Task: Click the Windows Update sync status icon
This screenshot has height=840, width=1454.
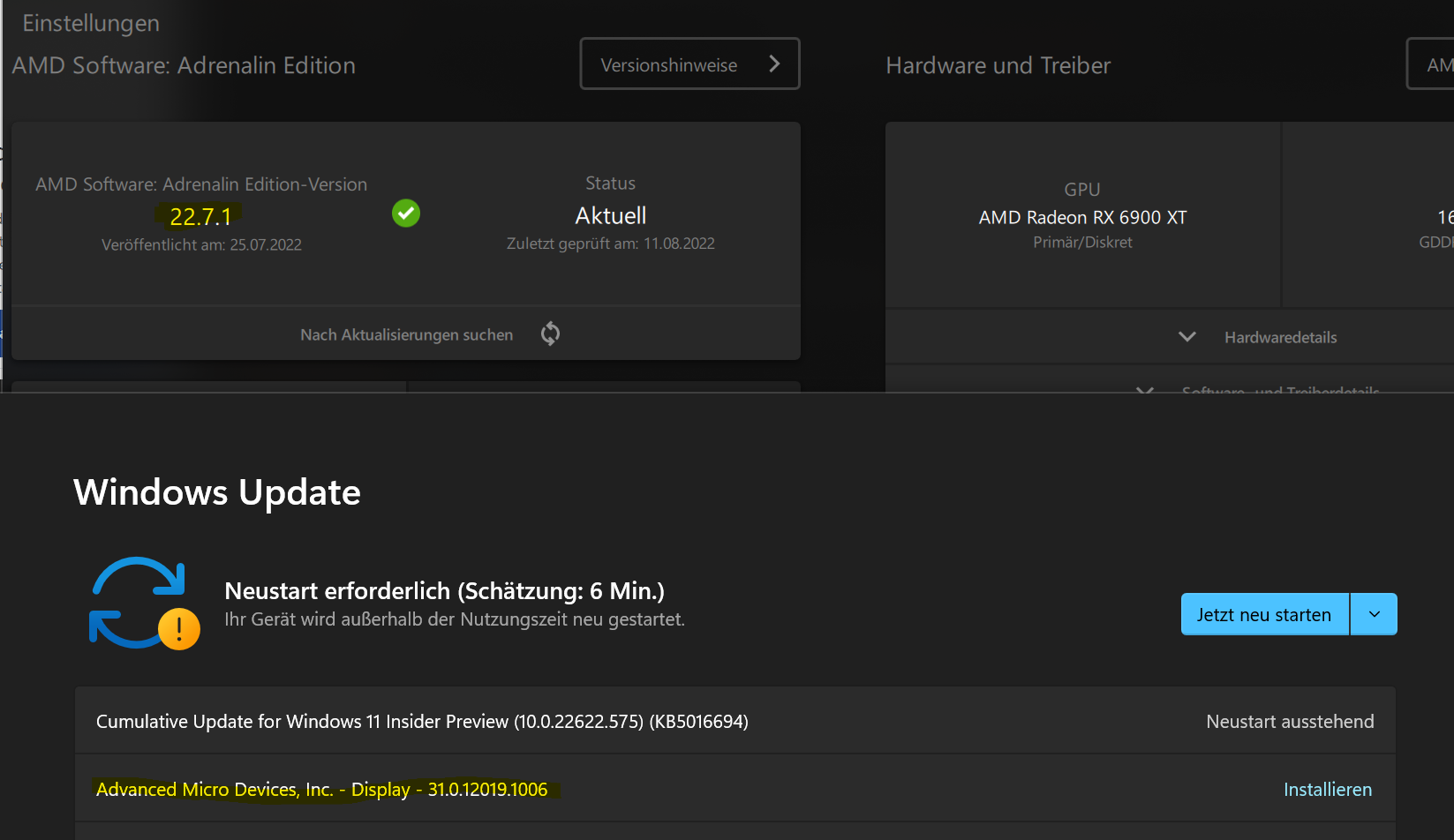Action: point(145,604)
